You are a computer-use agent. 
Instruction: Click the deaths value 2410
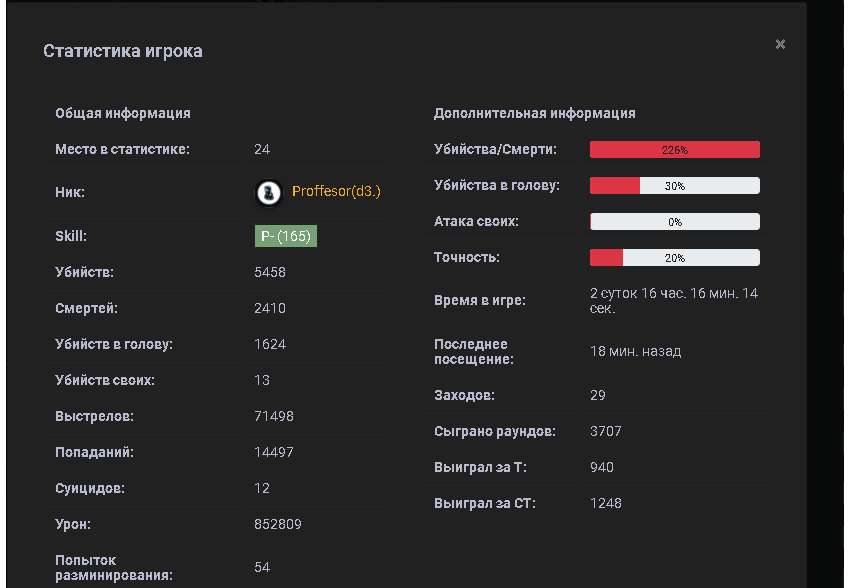pyautogui.click(x=270, y=308)
